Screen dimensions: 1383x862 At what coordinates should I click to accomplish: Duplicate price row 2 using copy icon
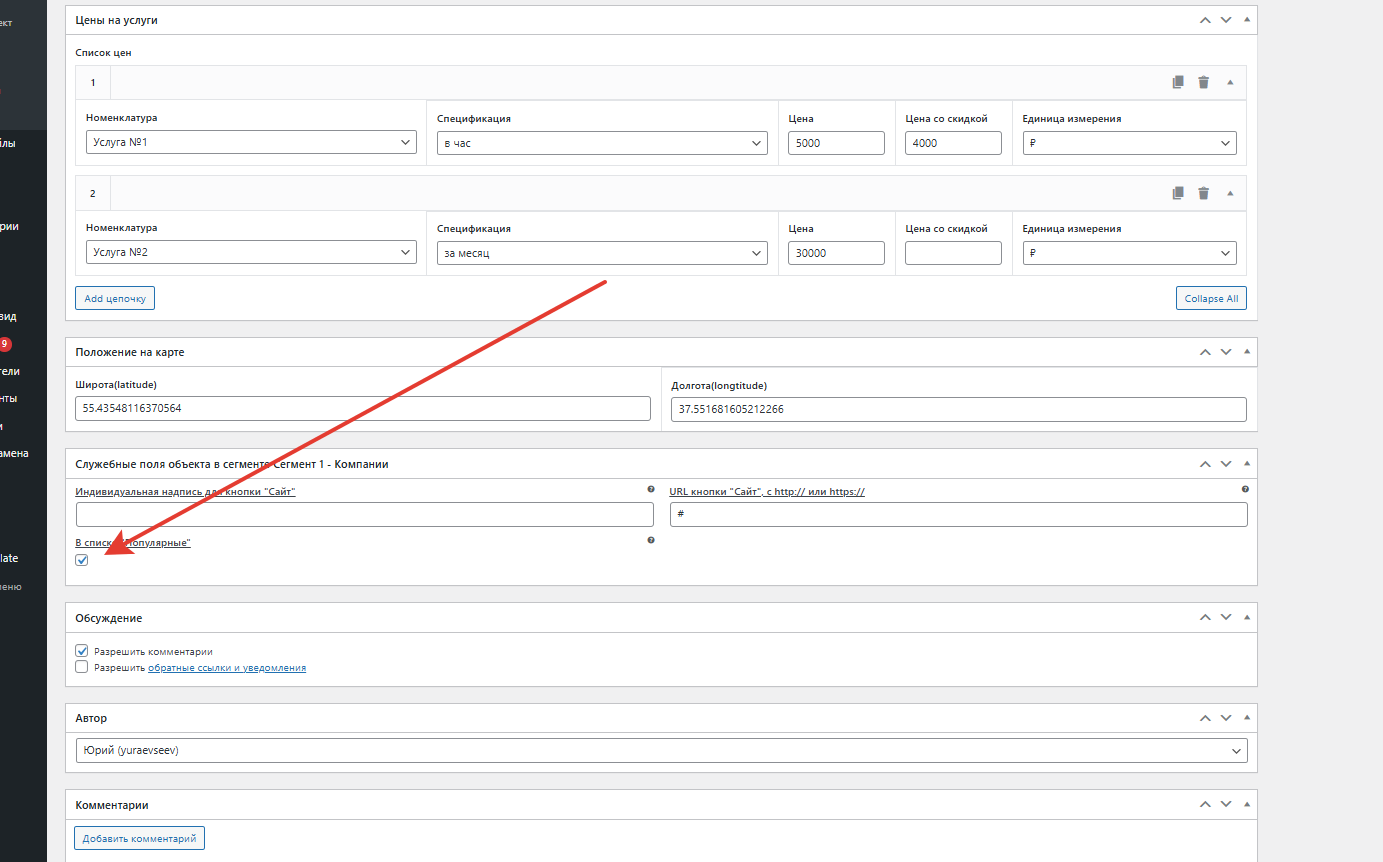tap(1178, 193)
